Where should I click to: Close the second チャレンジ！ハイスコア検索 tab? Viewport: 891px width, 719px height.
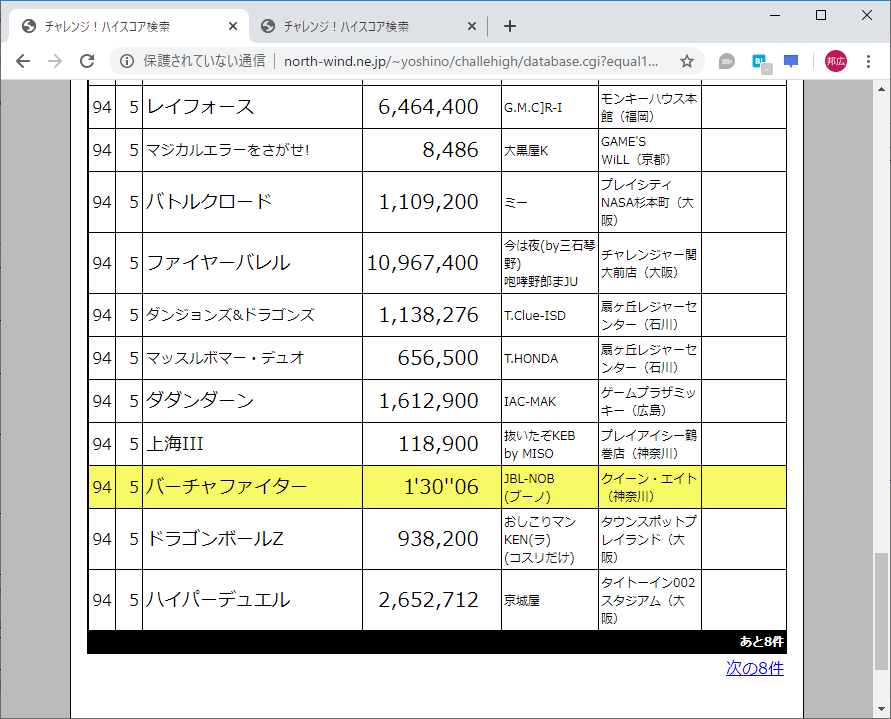tap(472, 26)
